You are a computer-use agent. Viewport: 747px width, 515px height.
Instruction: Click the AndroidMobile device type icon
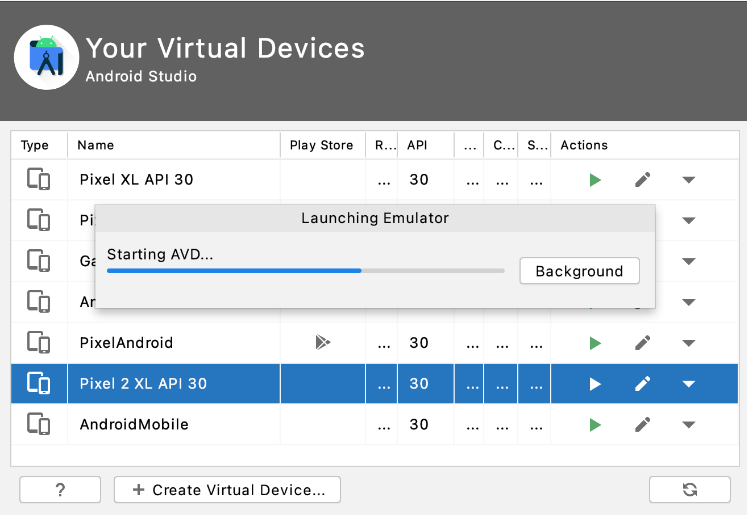(x=38, y=424)
